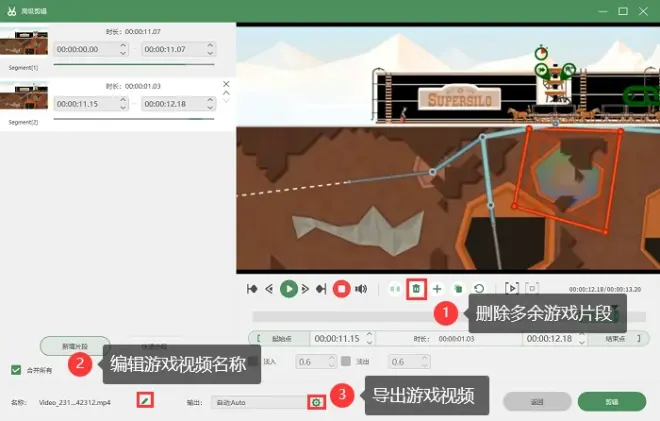Screen dimensions: 660x421
Task: Jump to the segment end marker
Action: click(x=321, y=289)
